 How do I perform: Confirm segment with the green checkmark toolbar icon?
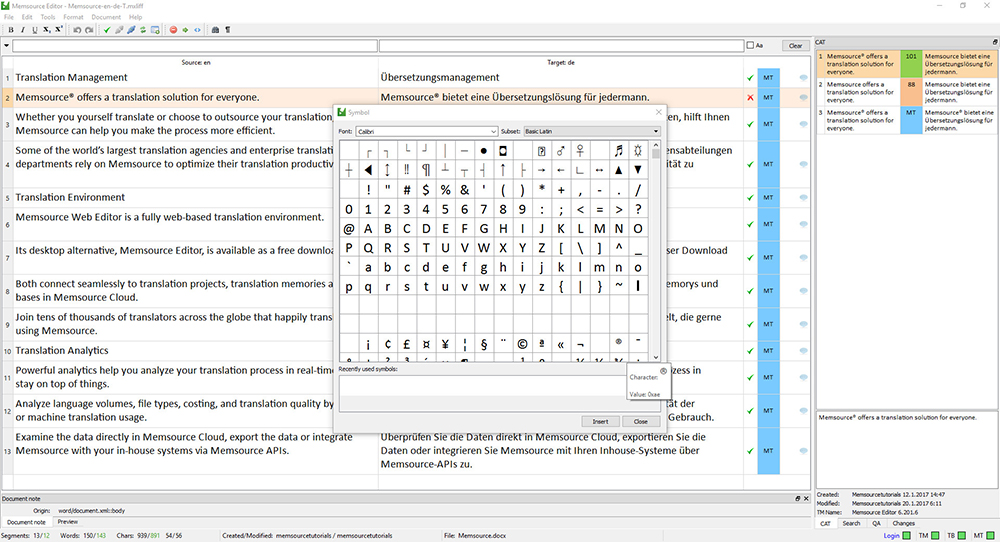click(x=107, y=30)
